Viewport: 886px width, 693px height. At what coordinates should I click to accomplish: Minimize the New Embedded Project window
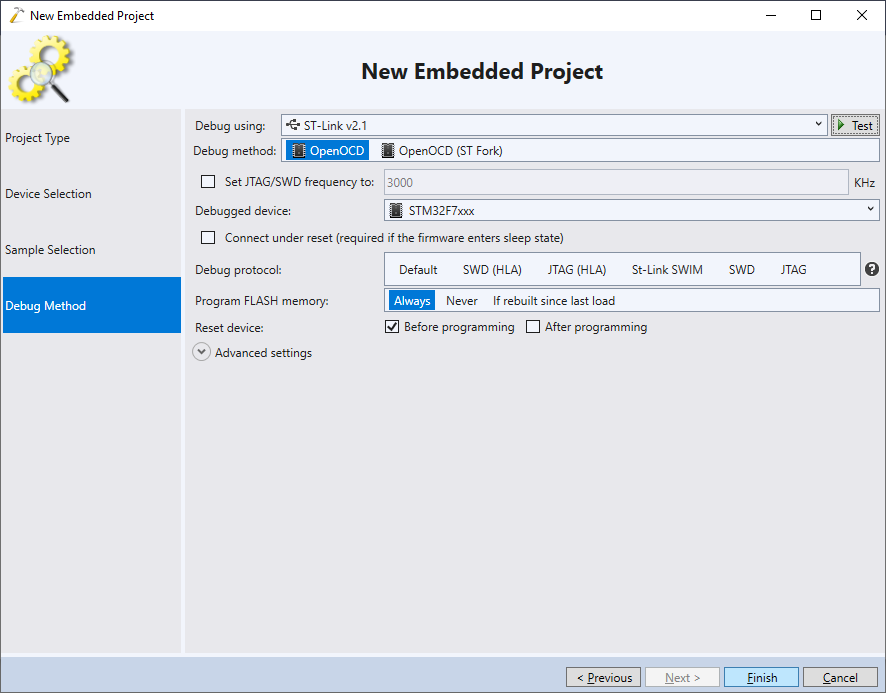(x=771, y=15)
